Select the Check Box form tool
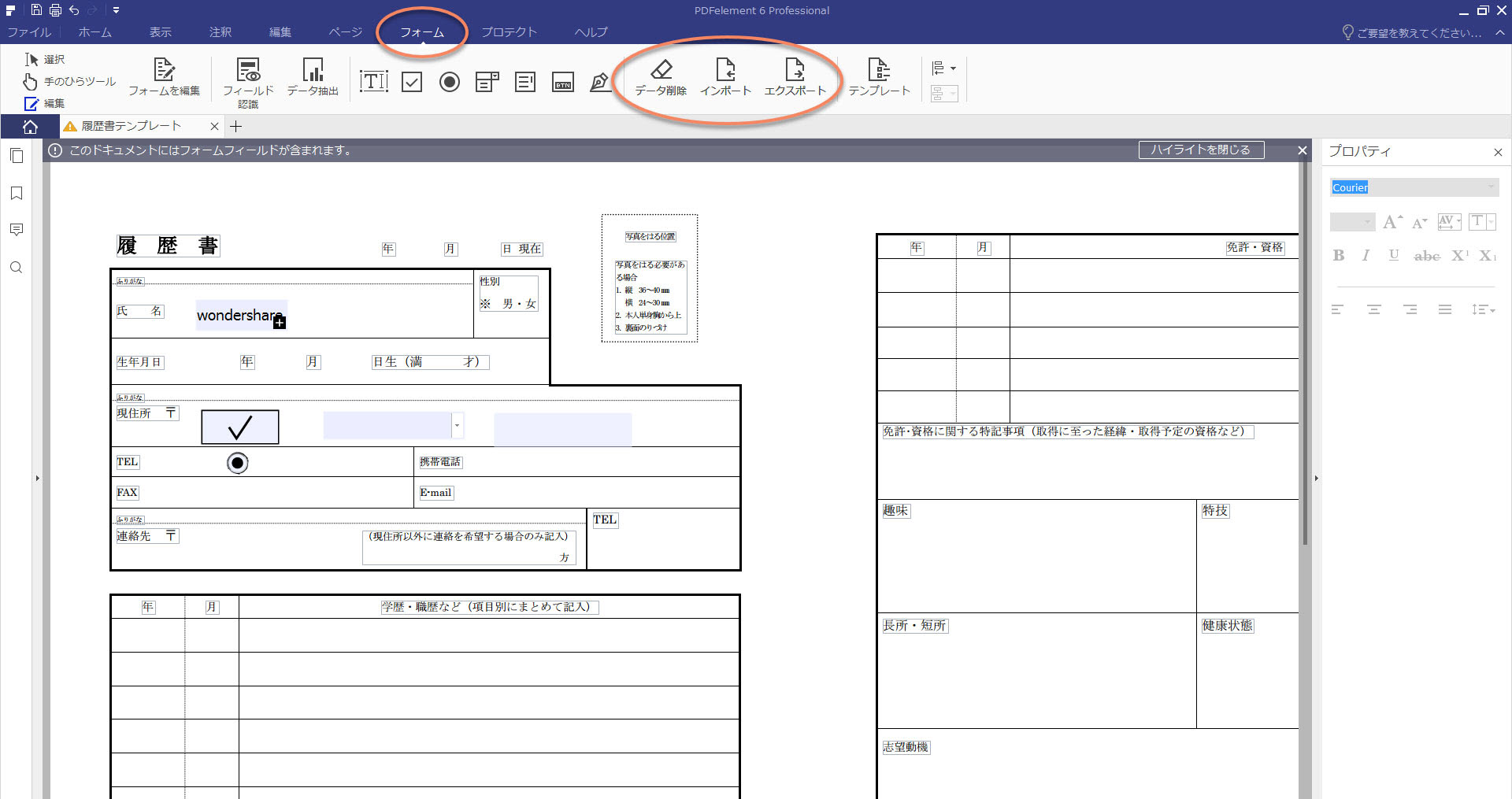Screen dimensions: 1512x799 (412, 82)
